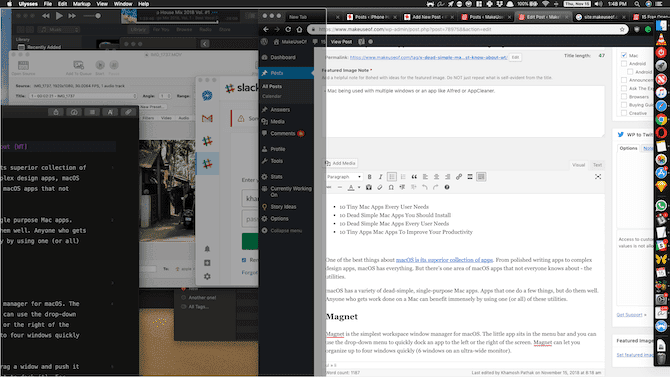
Task: Toggle Bold in the WordPress editor toolbar
Action: point(370,177)
